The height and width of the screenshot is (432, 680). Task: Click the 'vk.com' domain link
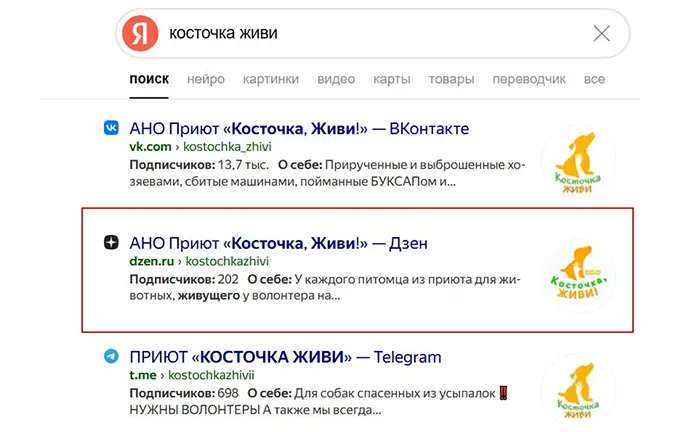click(x=150, y=147)
